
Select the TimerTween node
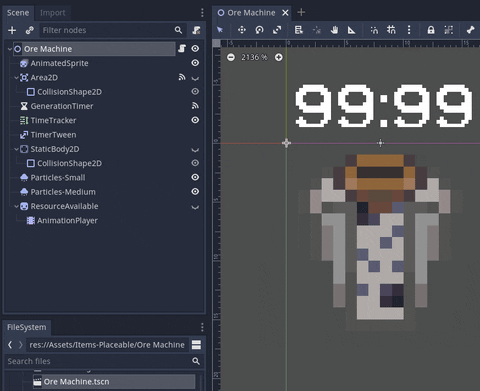tap(53, 135)
